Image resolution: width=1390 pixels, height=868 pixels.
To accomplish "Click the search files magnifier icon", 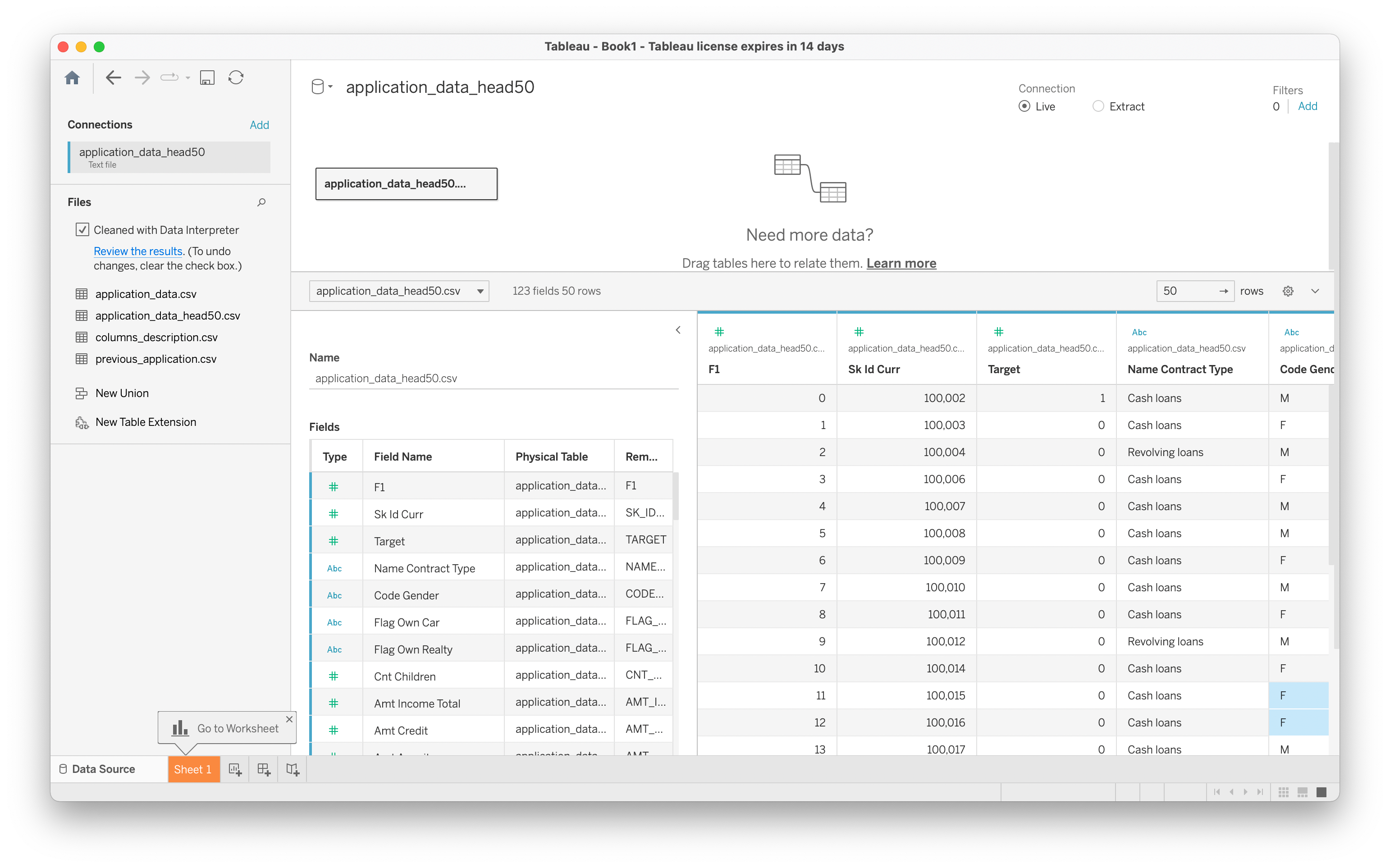I will (261, 202).
